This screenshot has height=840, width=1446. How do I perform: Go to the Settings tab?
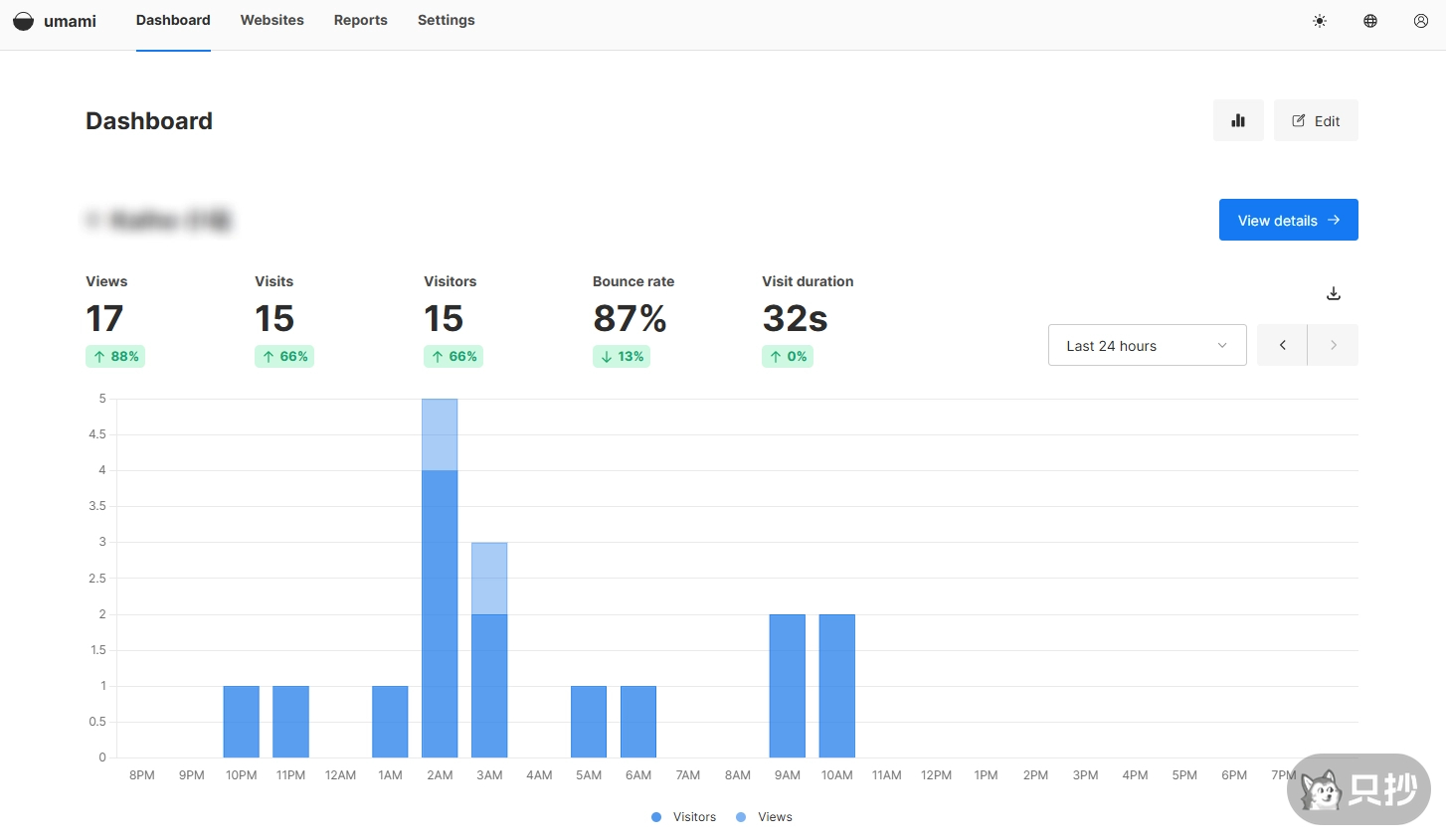point(446,20)
